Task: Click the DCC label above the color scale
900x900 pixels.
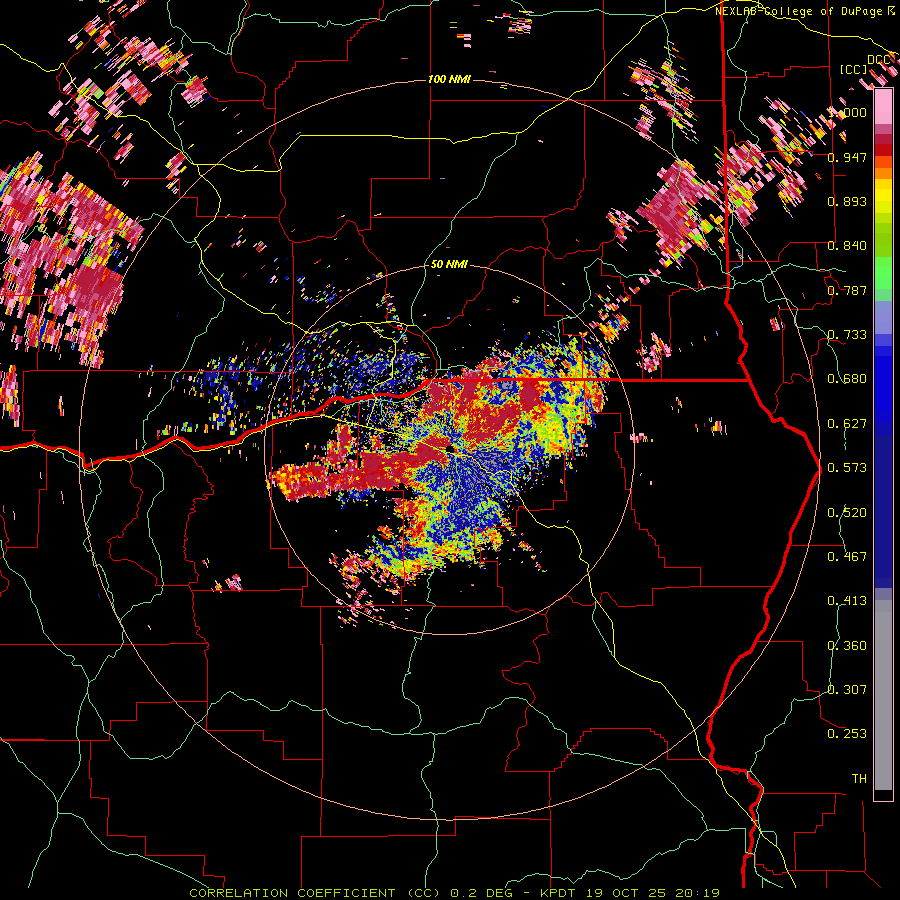Action: click(879, 60)
